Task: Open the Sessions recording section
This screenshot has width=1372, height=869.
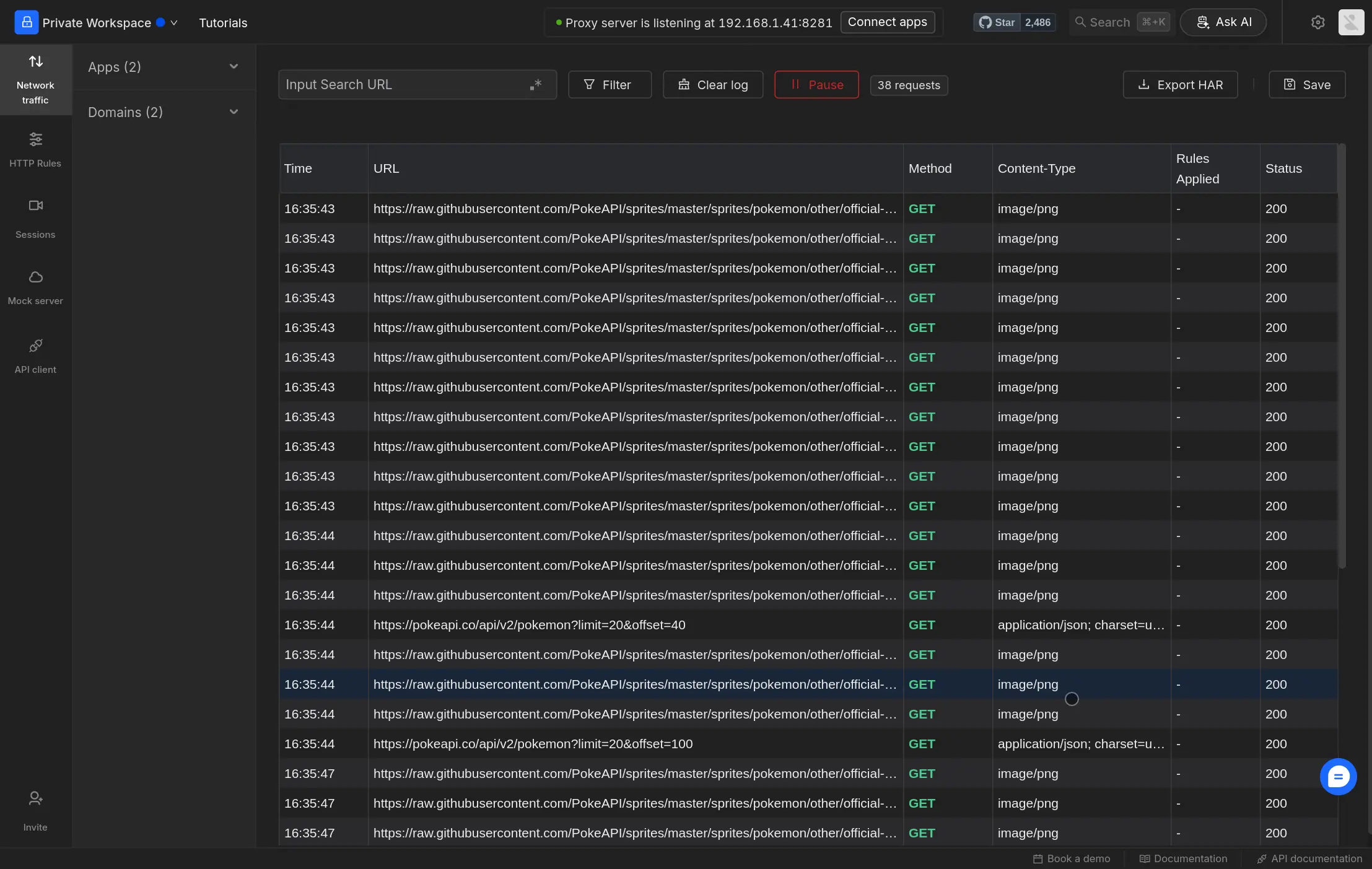Action: click(35, 219)
